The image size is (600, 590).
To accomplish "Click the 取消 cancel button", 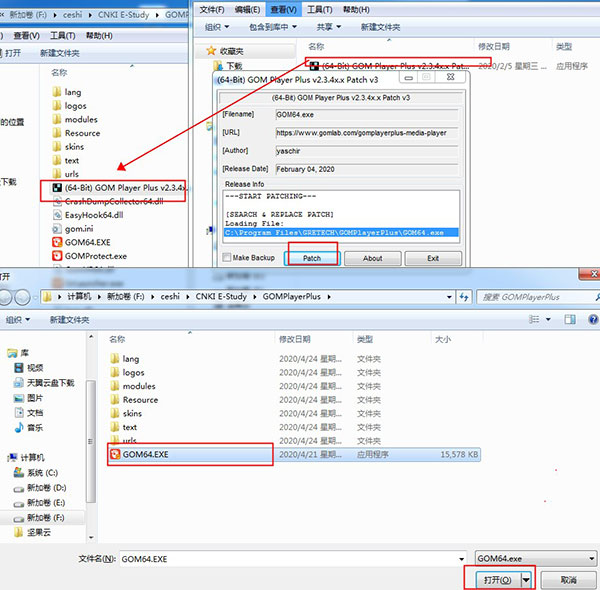I will pyautogui.click(x=568, y=580).
